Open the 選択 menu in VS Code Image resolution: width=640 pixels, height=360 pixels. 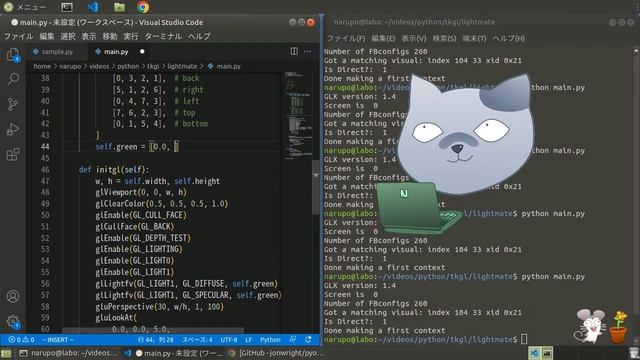tap(68, 36)
